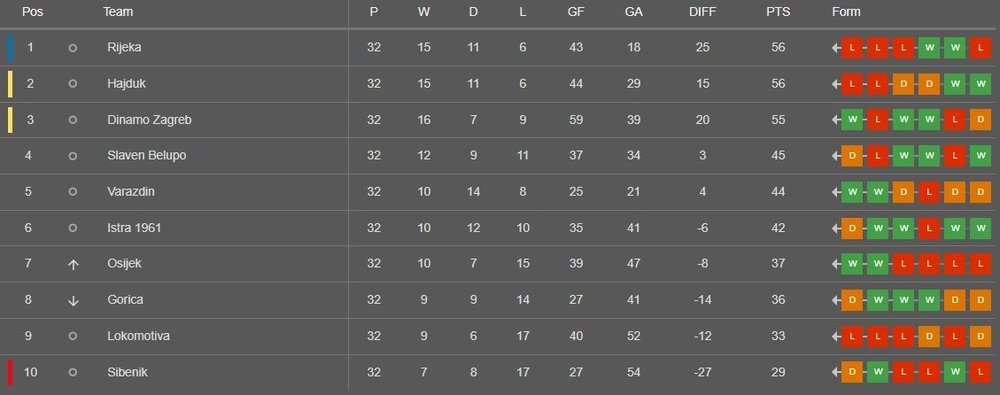Screen dimensions: 1000x395
Task: Click Varazdin's no-change circle indicator
Action: [73, 191]
